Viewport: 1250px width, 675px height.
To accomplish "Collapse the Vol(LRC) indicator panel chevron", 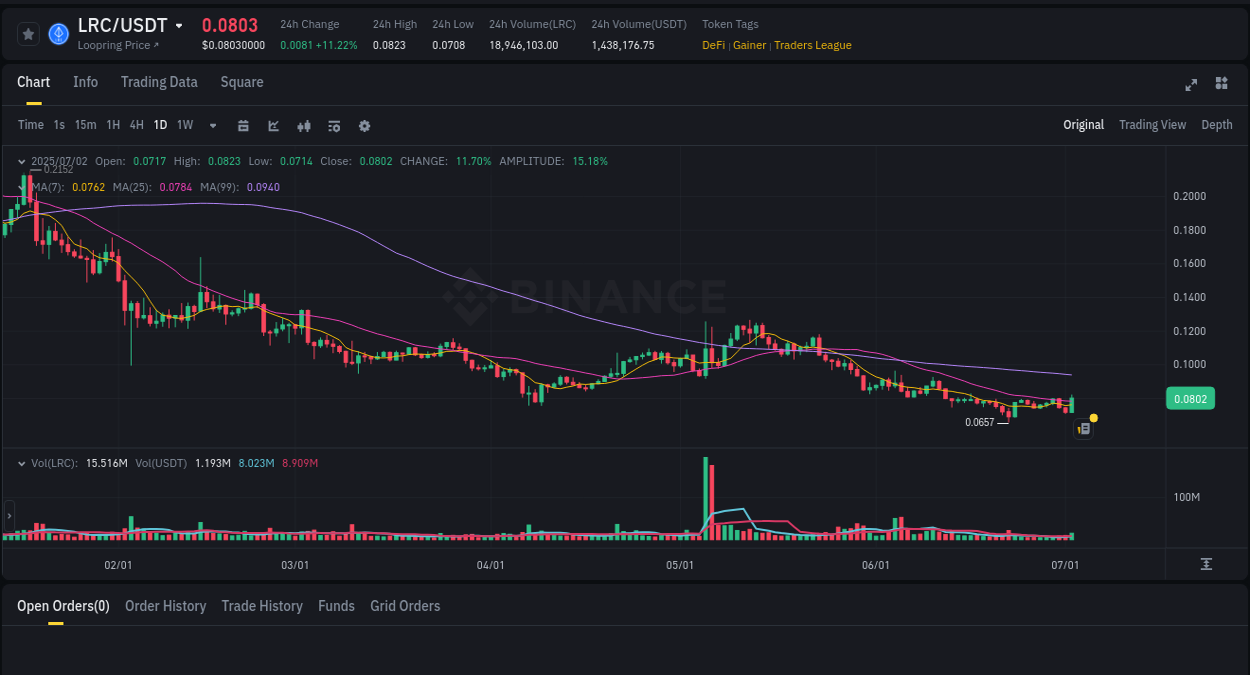I will tap(22, 462).
